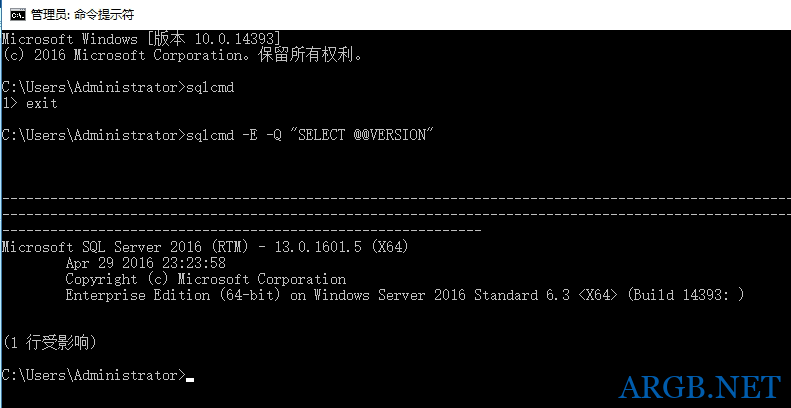Click the "(Build 14393: )" text

(x=685, y=295)
